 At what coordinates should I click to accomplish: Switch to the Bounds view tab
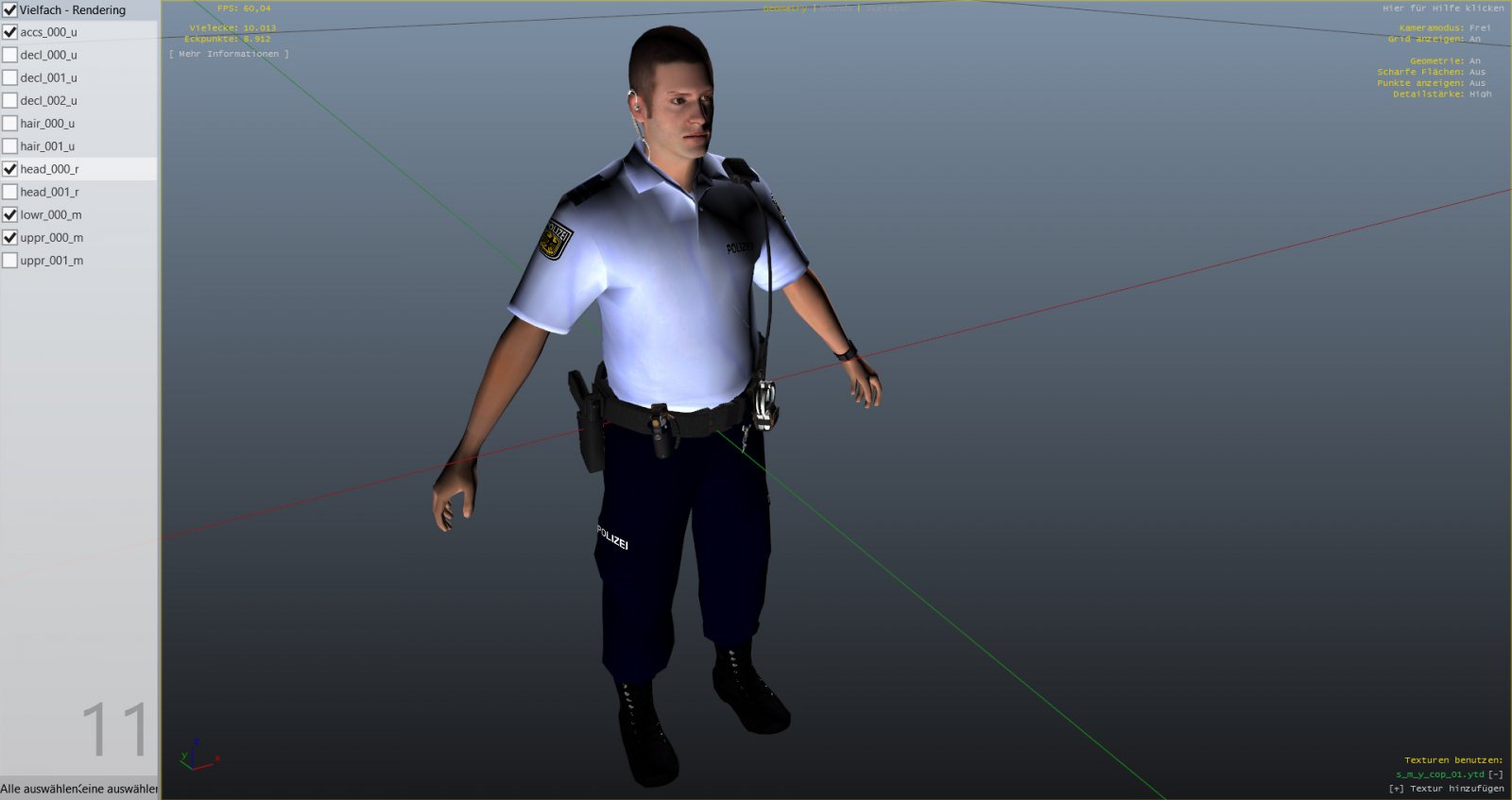click(x=835, y=9)
